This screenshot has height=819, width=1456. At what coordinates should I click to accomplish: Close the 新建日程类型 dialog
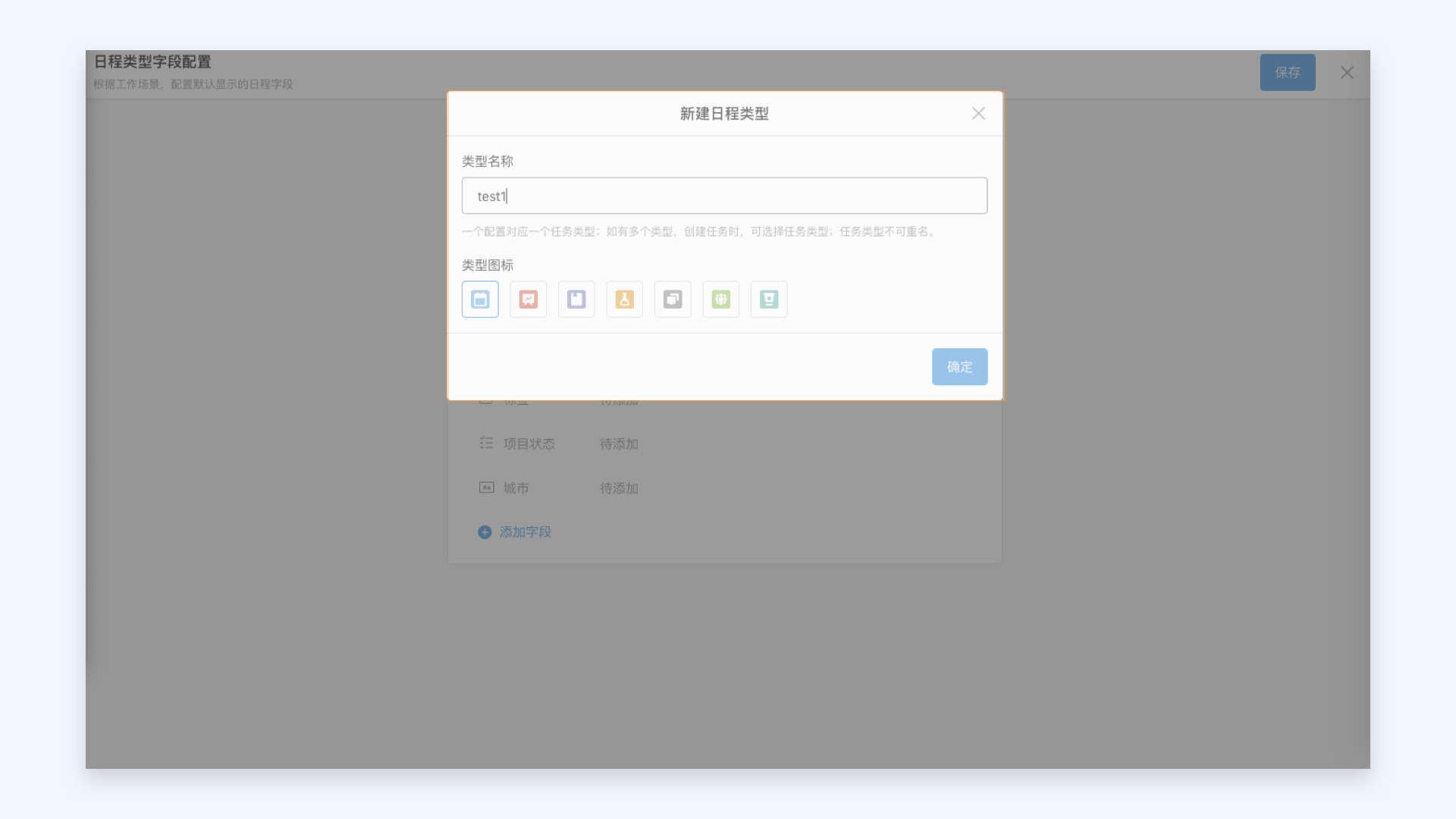coord(978,114)
